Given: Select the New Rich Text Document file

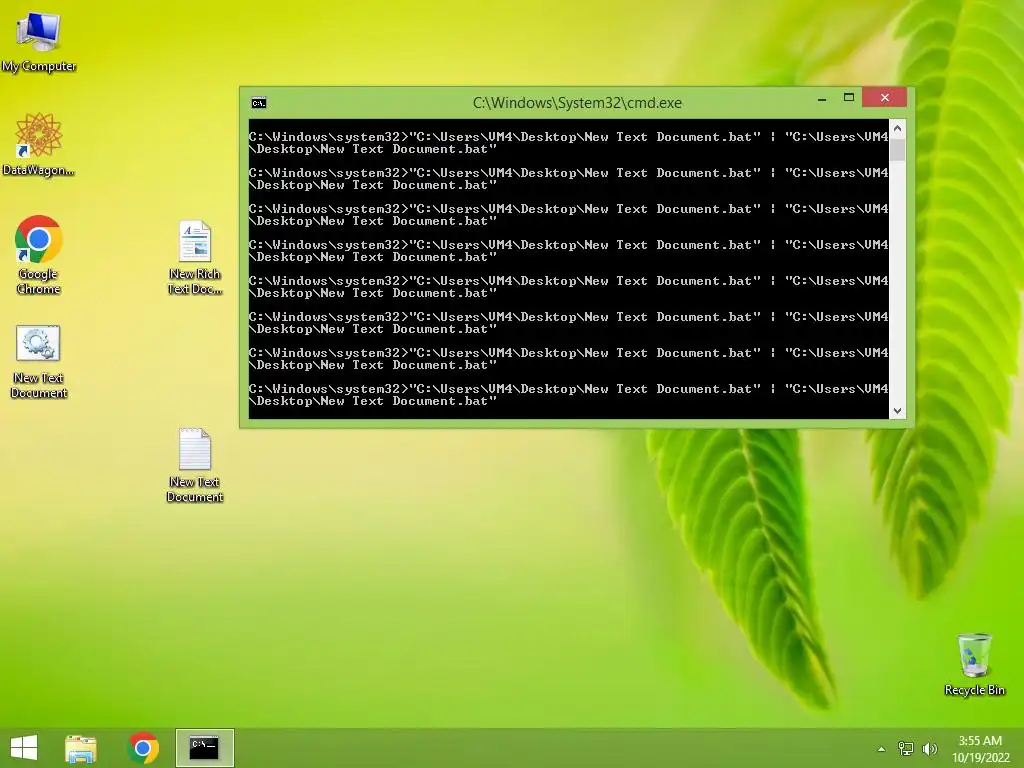Looking at the screenshot, I should [195, 257].
